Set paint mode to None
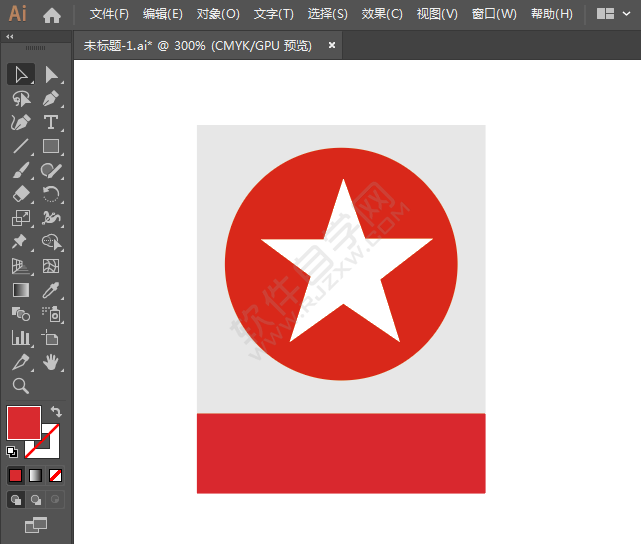The height and width of the screenshot is (544, 641). pyautogui.click(x=56, y=475)
